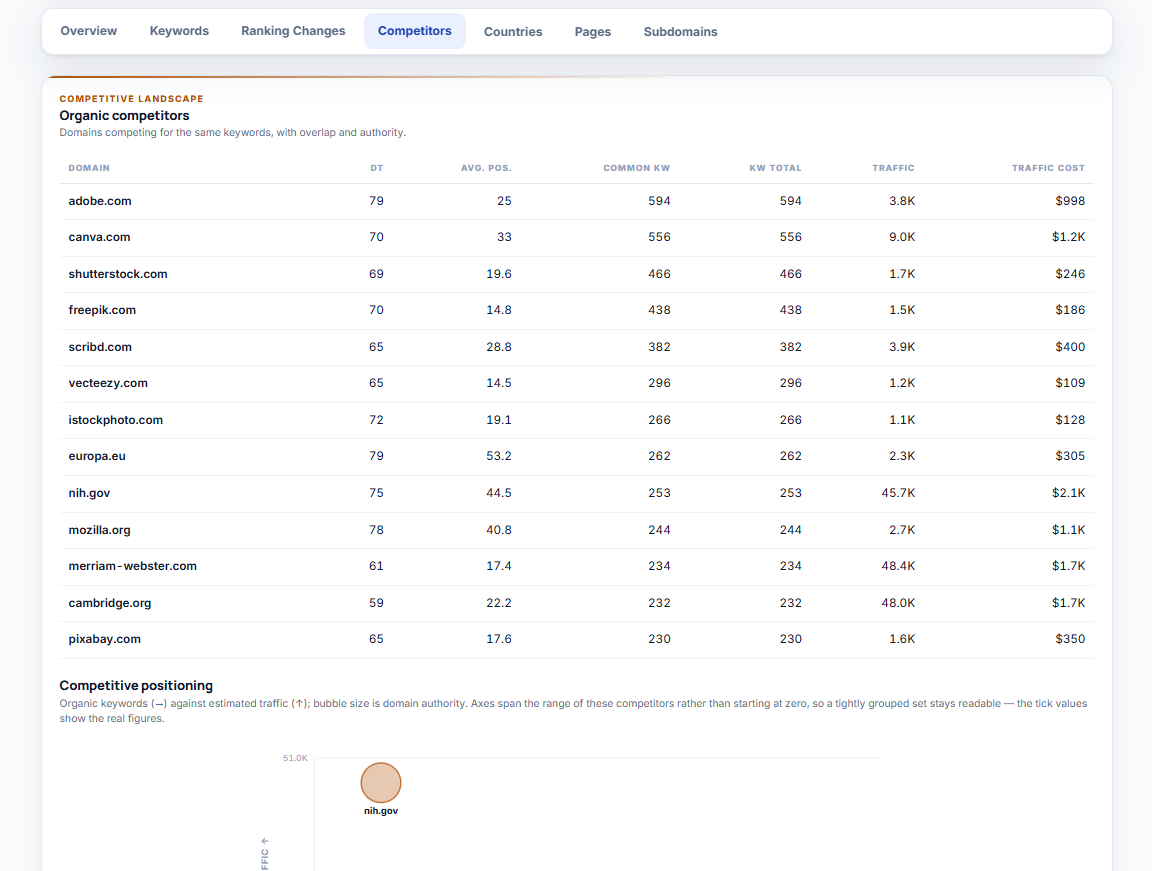
Task: Click the COMMON KW column header
Action: pyautogui.click(x=636, y=168)
